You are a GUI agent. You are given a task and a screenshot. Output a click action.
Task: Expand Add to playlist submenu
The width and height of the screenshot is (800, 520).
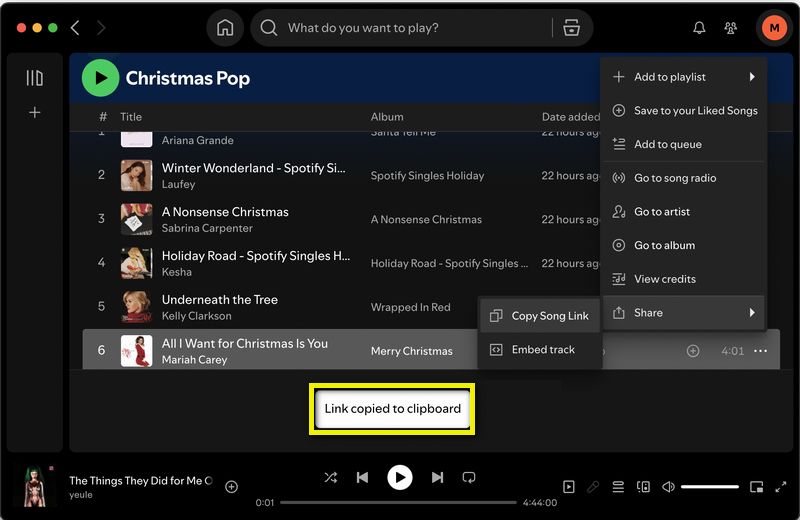click(684, 77)
